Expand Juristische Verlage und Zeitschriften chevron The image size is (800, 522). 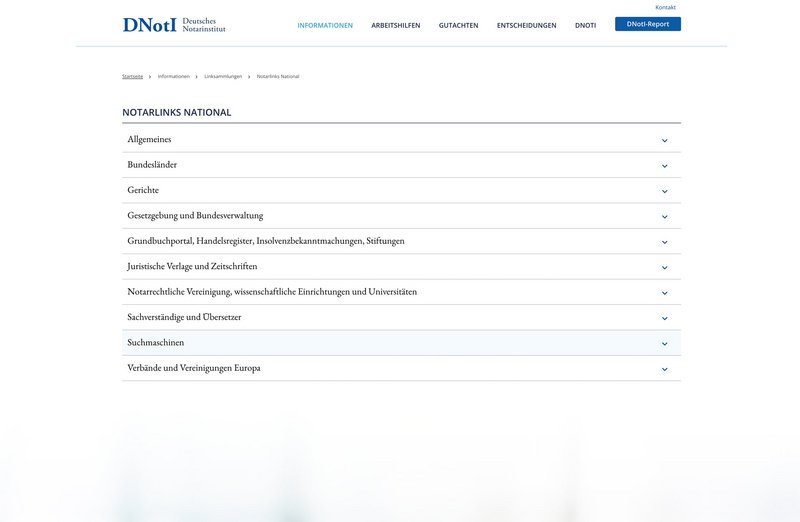point(664,267)
